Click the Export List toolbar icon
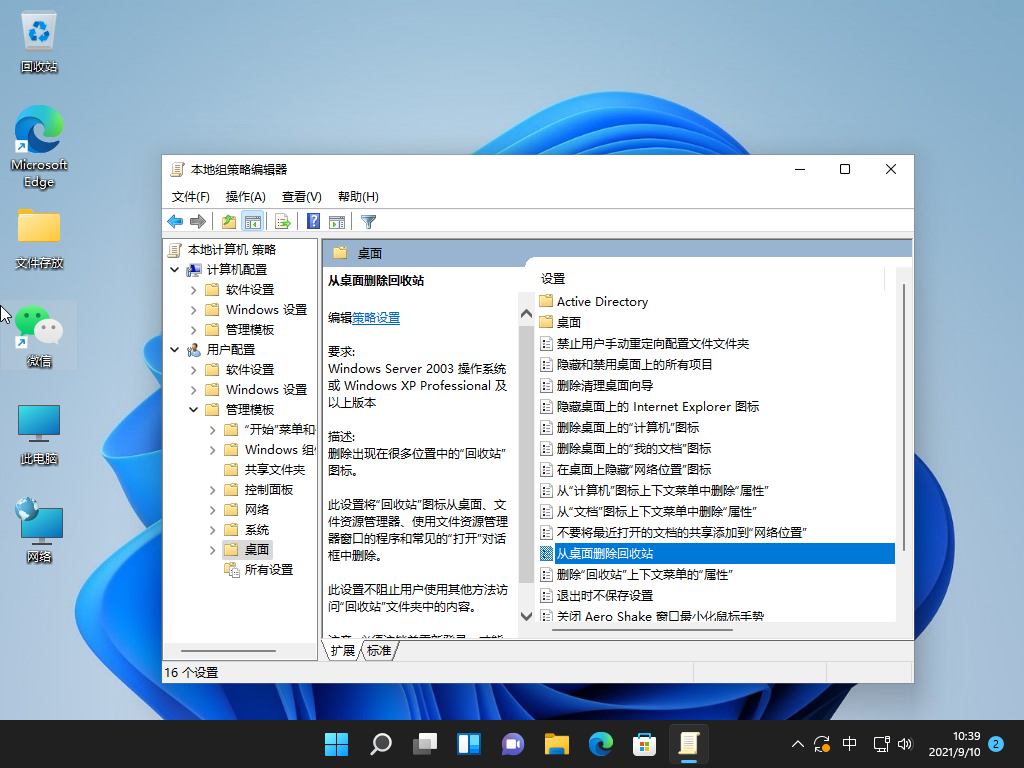1024x768 pixels. click(283, 222)
